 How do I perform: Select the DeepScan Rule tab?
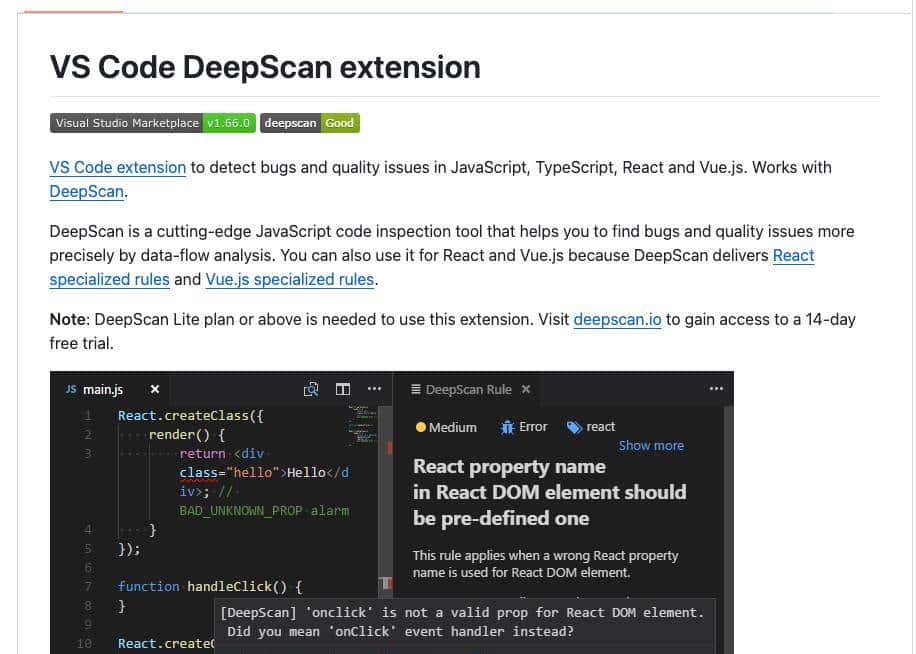pos(468,389)
